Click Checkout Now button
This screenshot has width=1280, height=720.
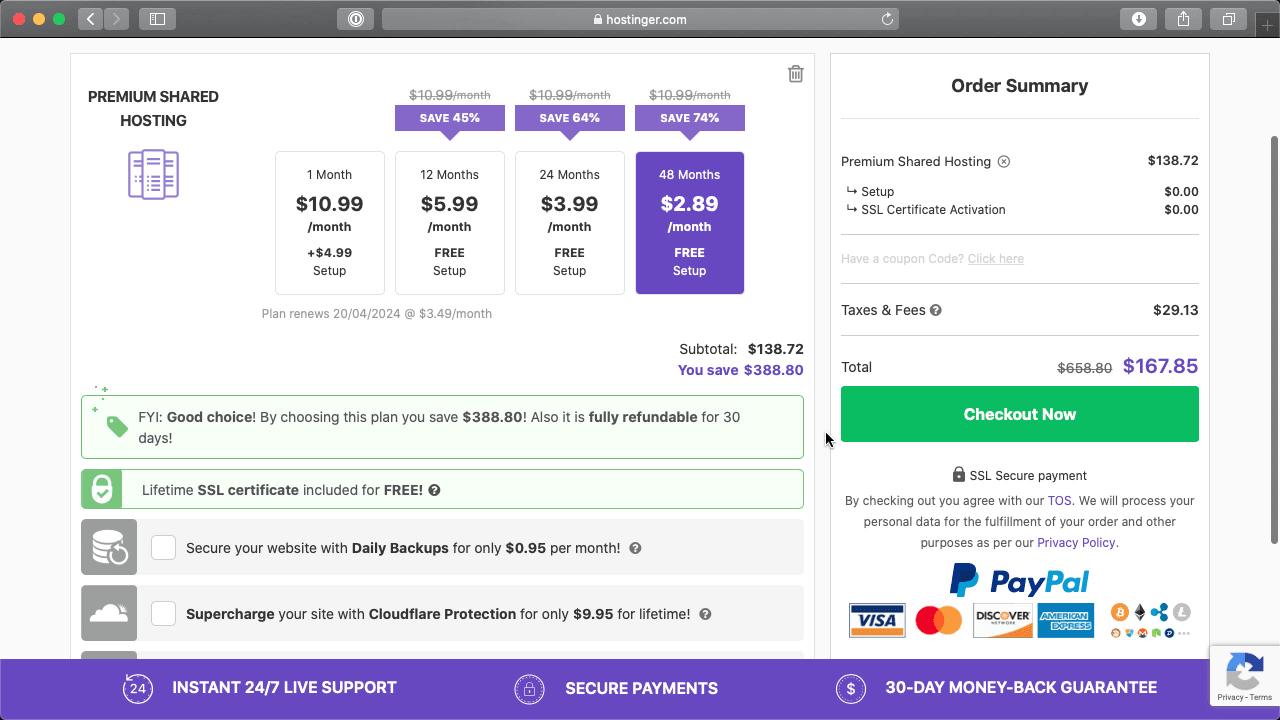click(x=1020, y=414)
